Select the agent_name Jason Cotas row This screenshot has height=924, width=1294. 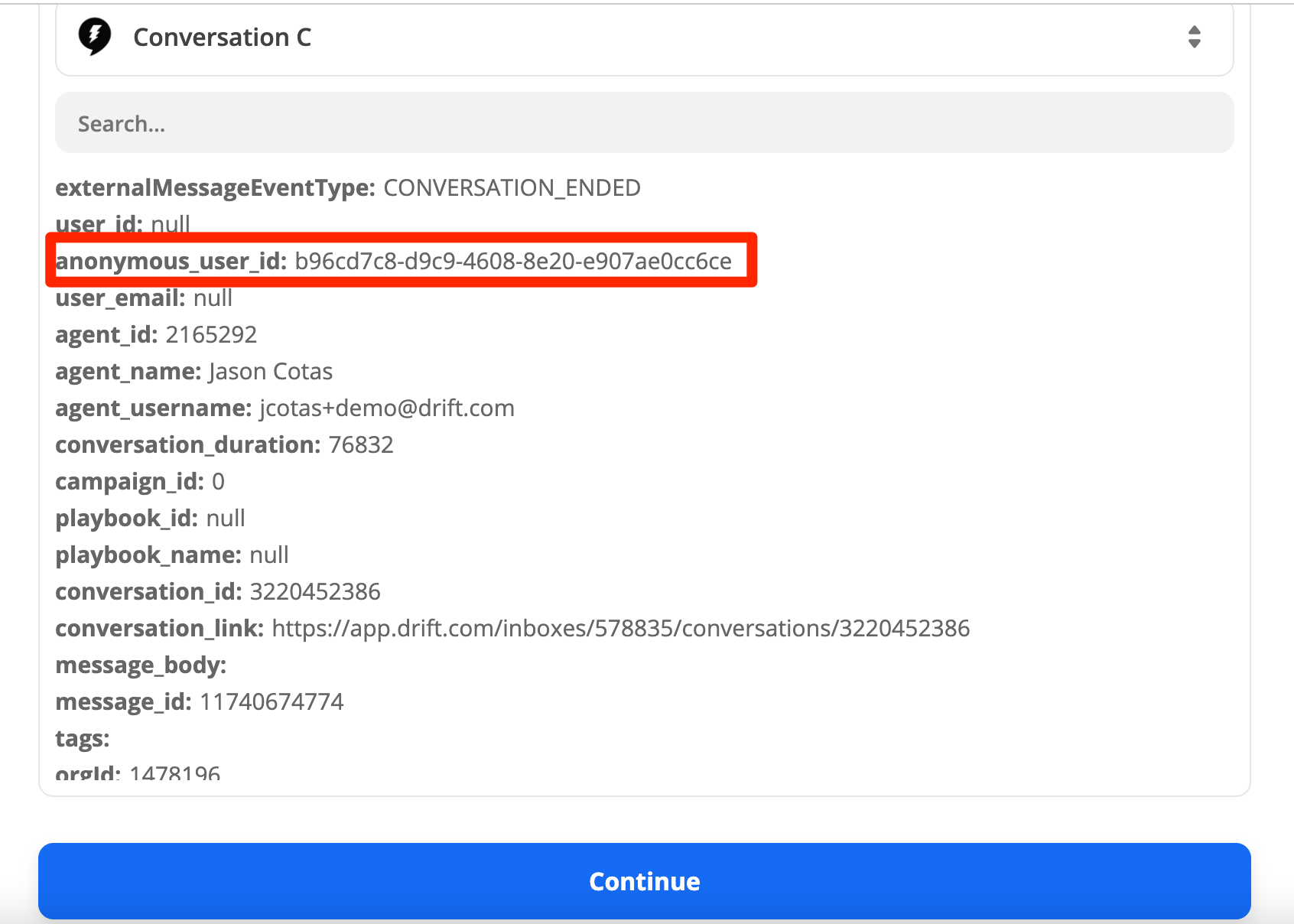[194, 371]
